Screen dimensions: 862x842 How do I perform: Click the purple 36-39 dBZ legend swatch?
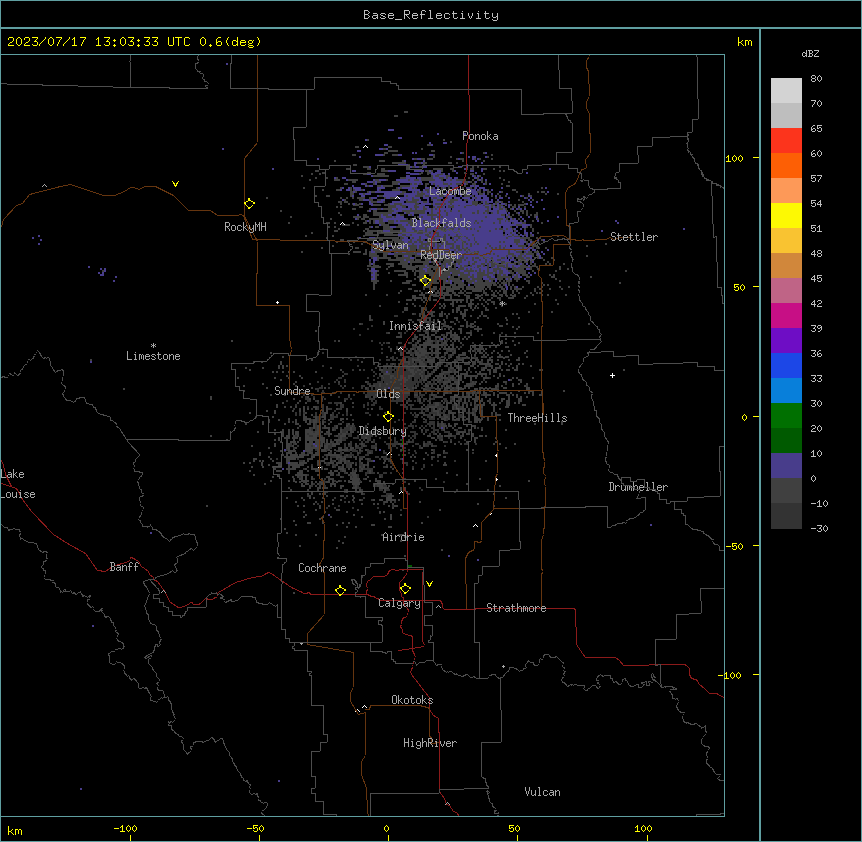coord(786,341)
